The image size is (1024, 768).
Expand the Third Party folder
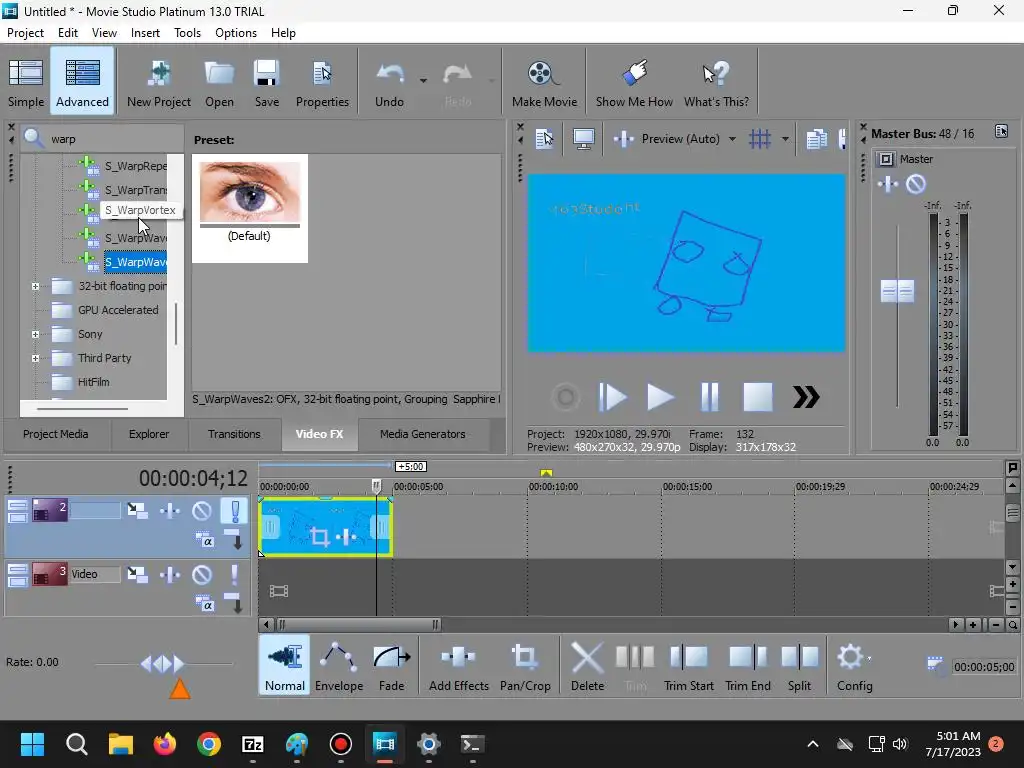35,358
